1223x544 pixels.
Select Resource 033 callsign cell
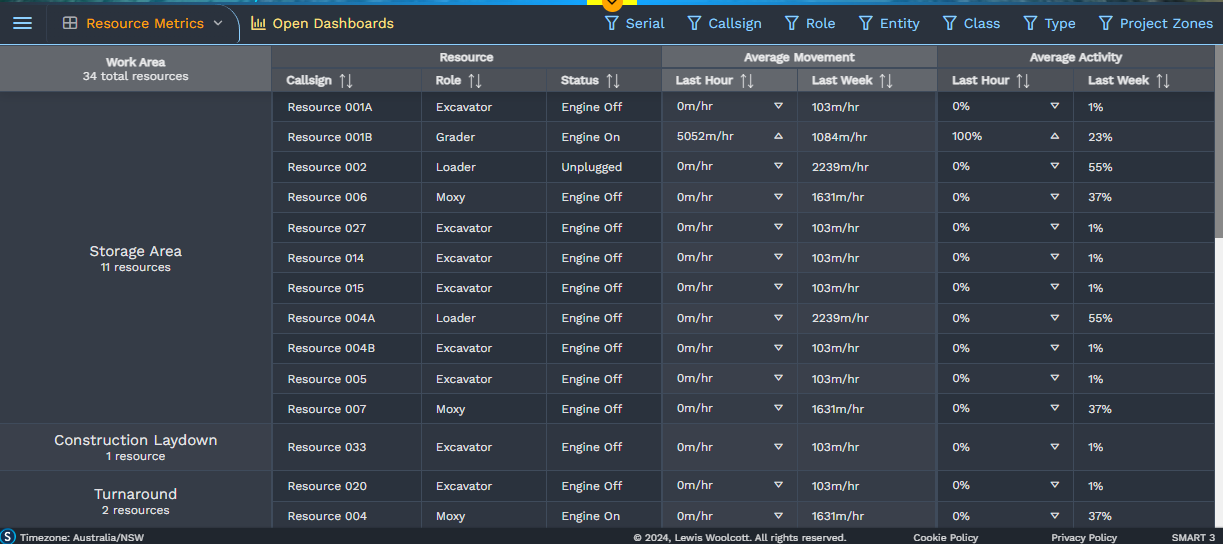[346, 447]
